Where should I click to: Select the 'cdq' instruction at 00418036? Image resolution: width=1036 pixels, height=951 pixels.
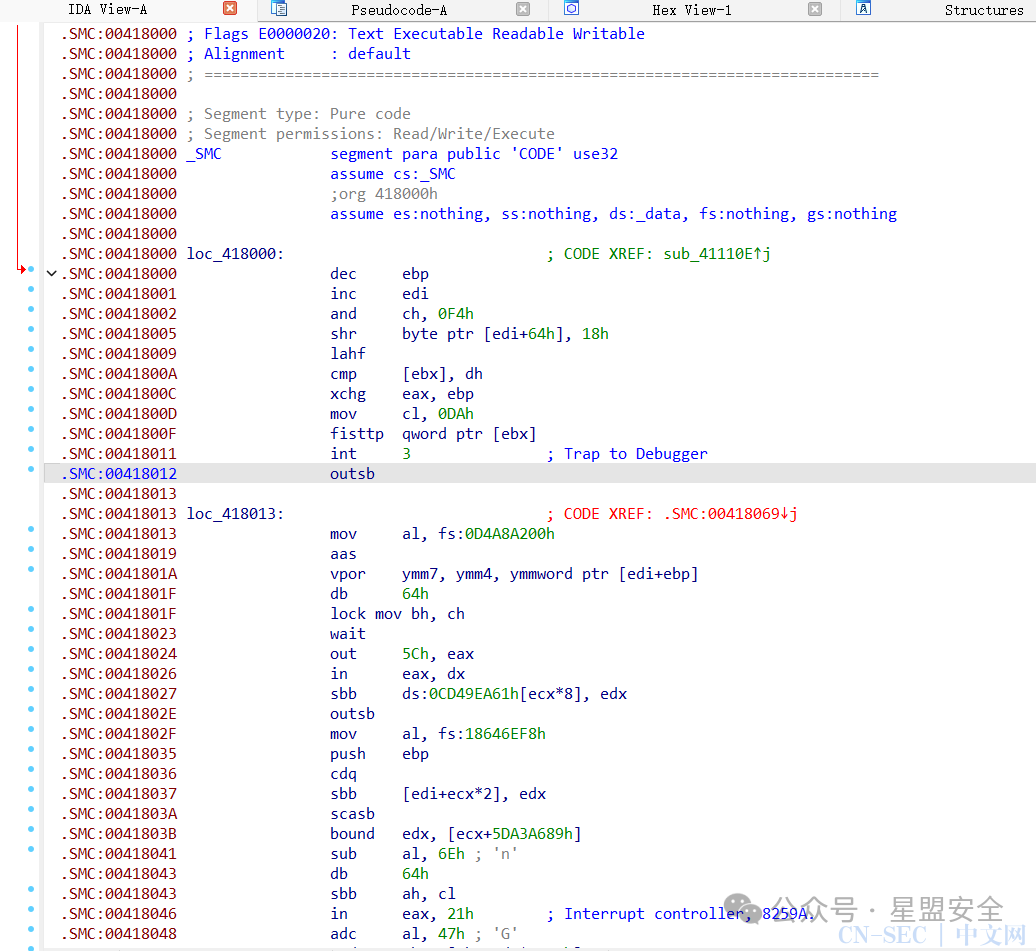343,773
